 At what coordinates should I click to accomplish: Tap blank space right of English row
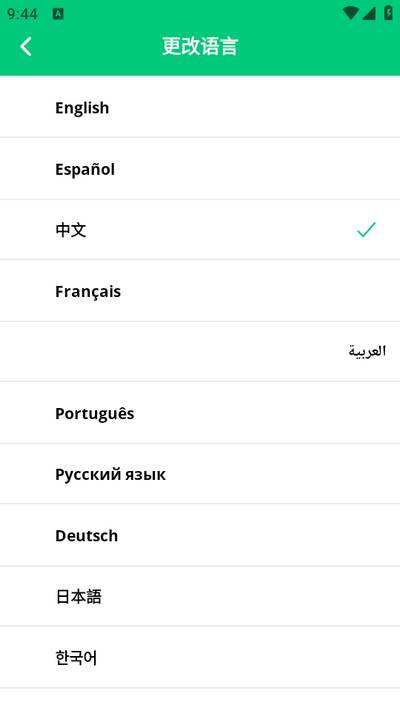(x=254, y=107)
